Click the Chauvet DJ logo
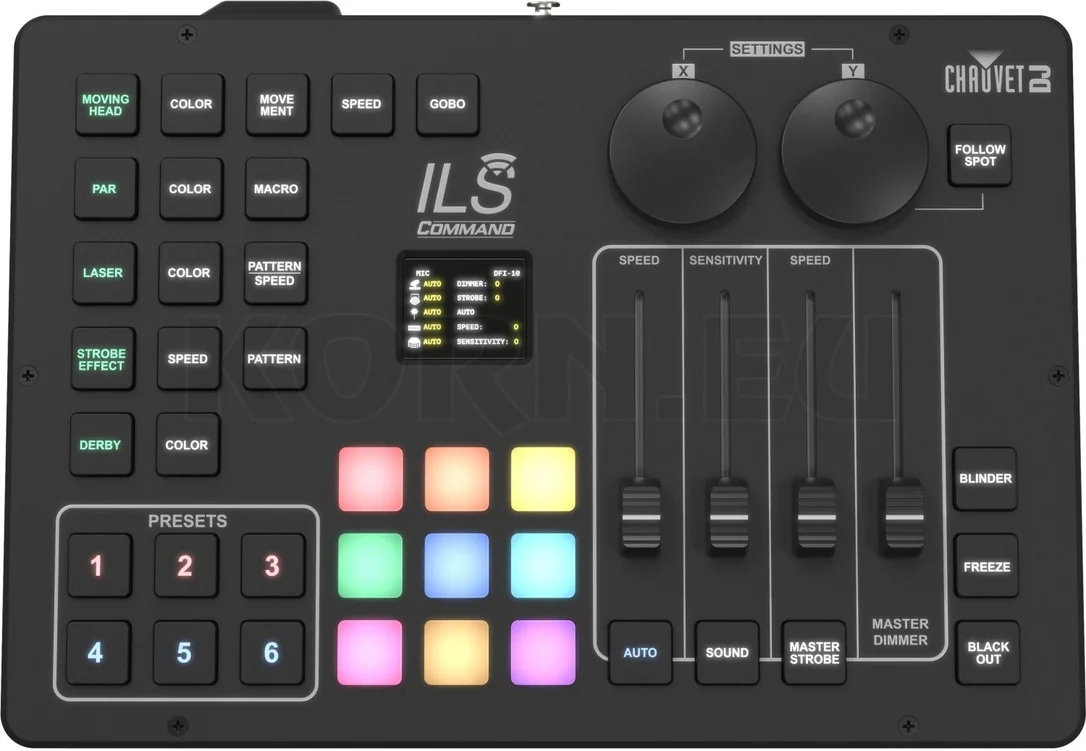The width and height of the screenshot is (1086, 751). point(998,72)
